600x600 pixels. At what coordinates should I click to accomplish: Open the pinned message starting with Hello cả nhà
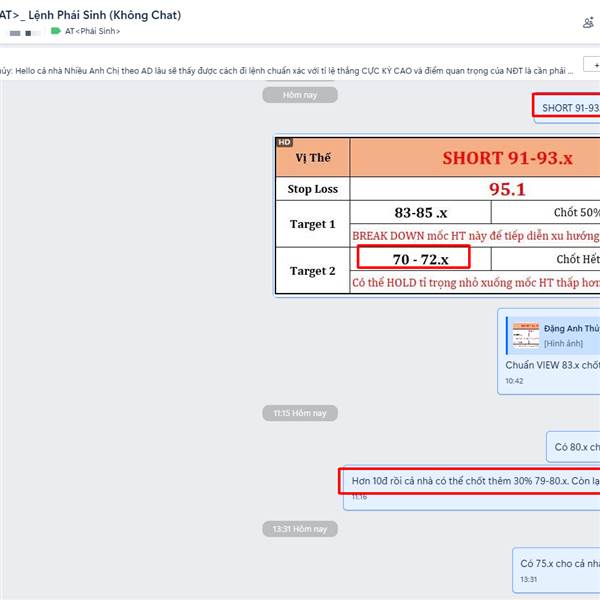(x=286, y=71)
